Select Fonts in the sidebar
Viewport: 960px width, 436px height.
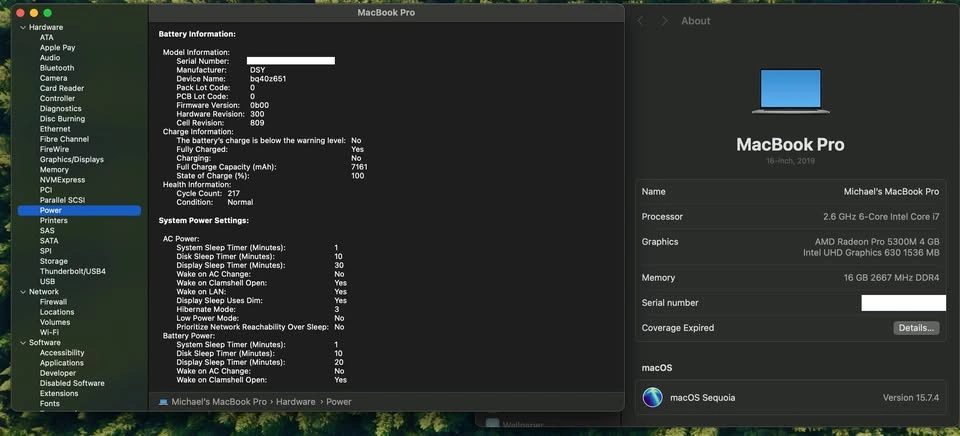pos(50,404)
